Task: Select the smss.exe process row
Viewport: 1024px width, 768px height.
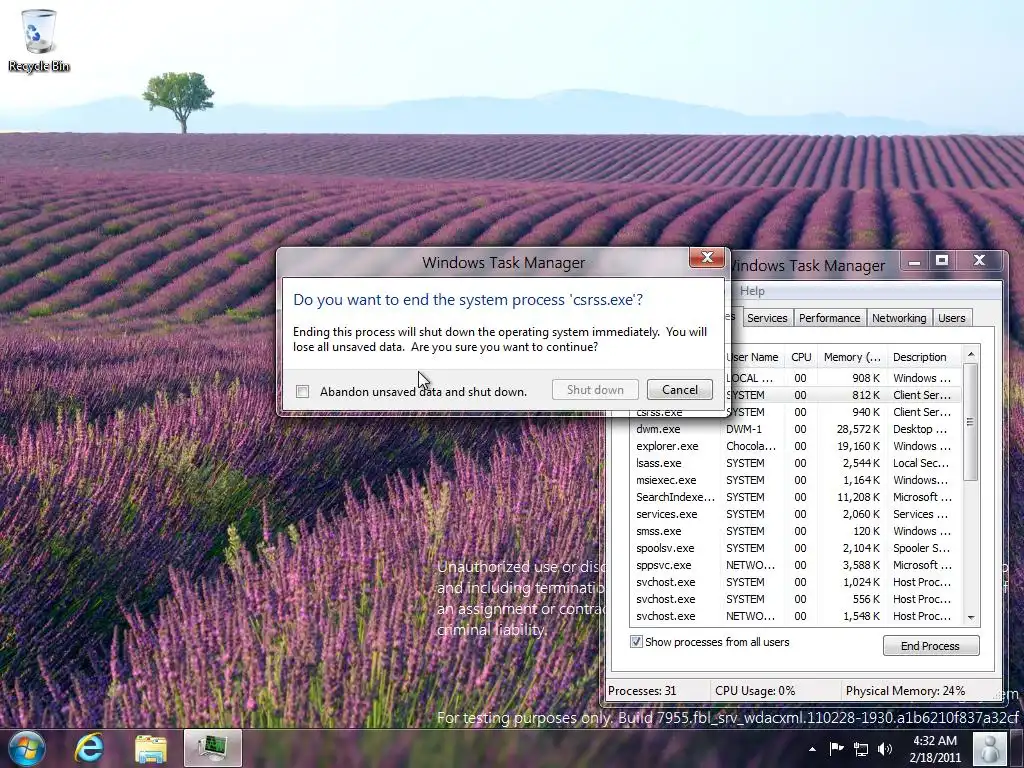Action: (795, 531)
